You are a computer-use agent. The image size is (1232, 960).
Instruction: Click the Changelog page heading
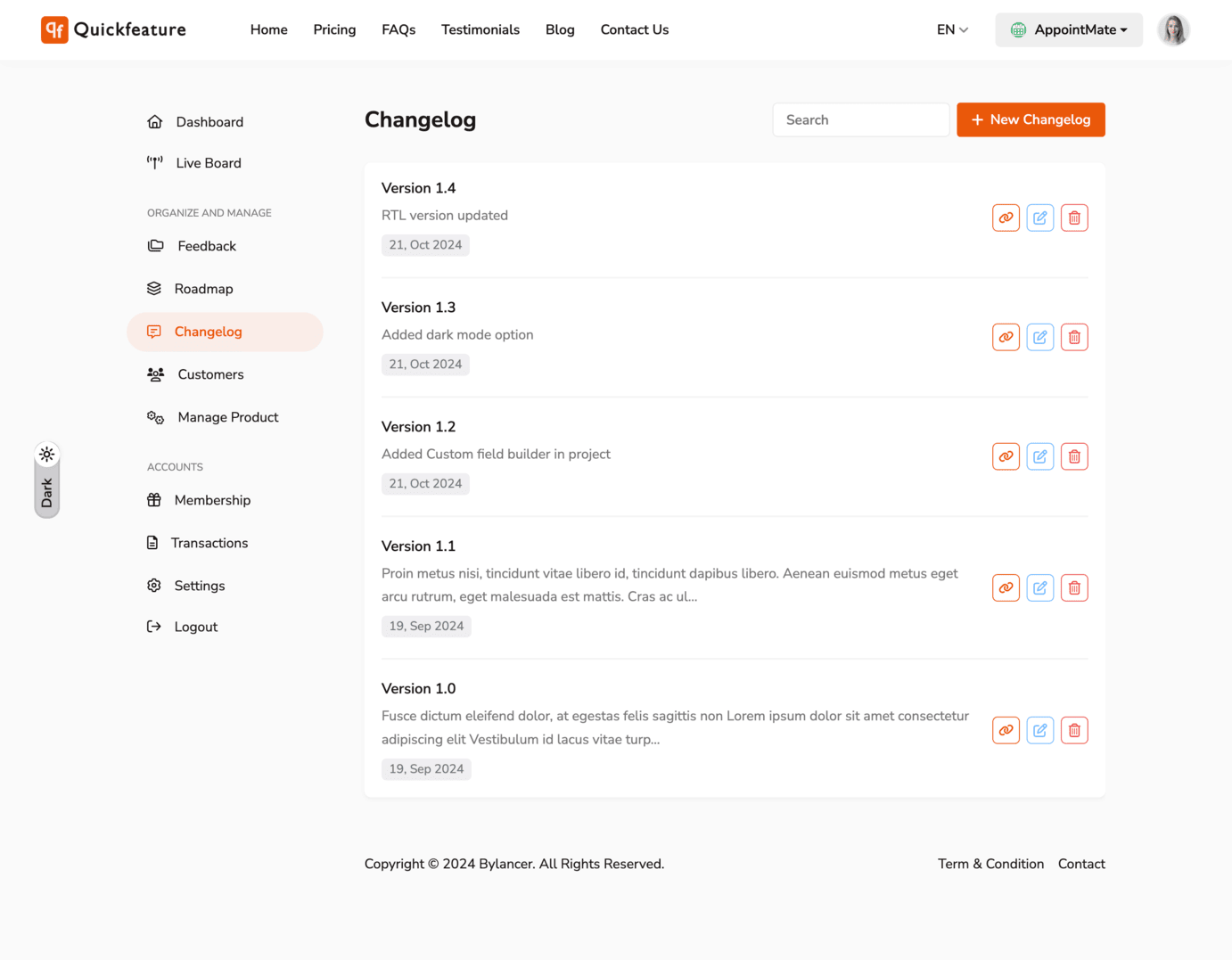pos(420,119)
